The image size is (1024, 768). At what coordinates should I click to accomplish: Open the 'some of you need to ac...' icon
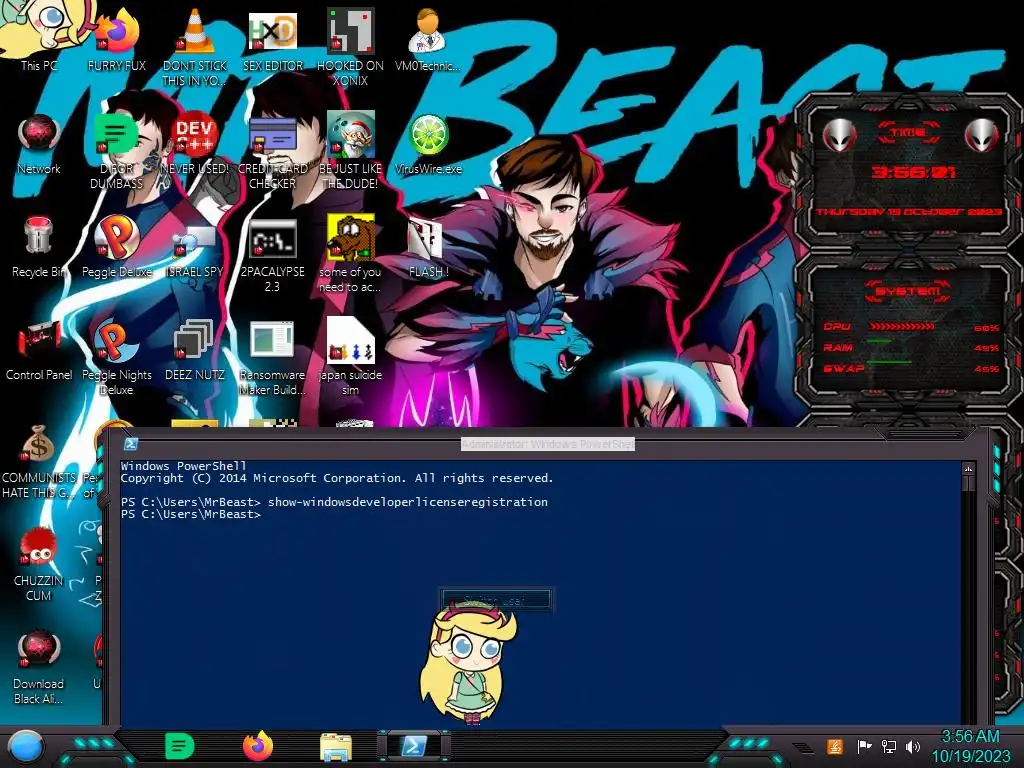tap(350, 253)
